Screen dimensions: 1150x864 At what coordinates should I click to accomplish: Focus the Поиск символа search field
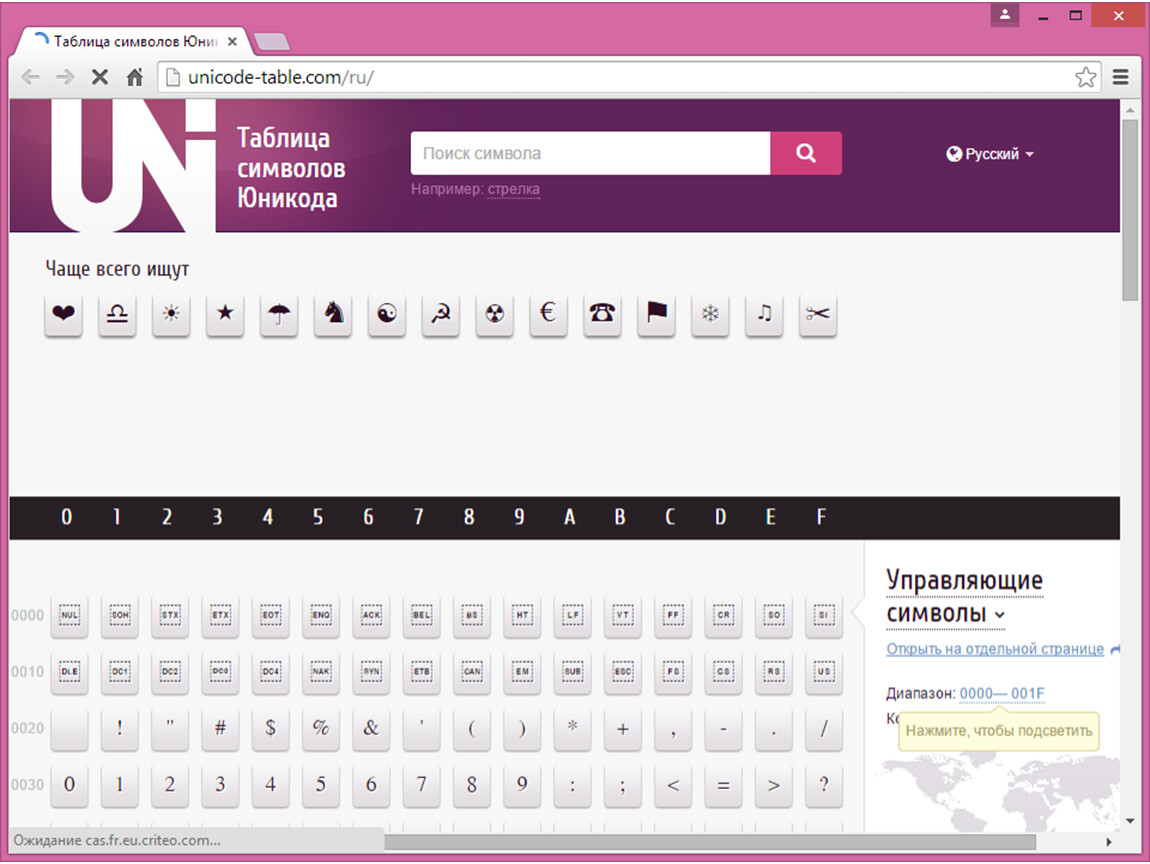coord(590,154)
